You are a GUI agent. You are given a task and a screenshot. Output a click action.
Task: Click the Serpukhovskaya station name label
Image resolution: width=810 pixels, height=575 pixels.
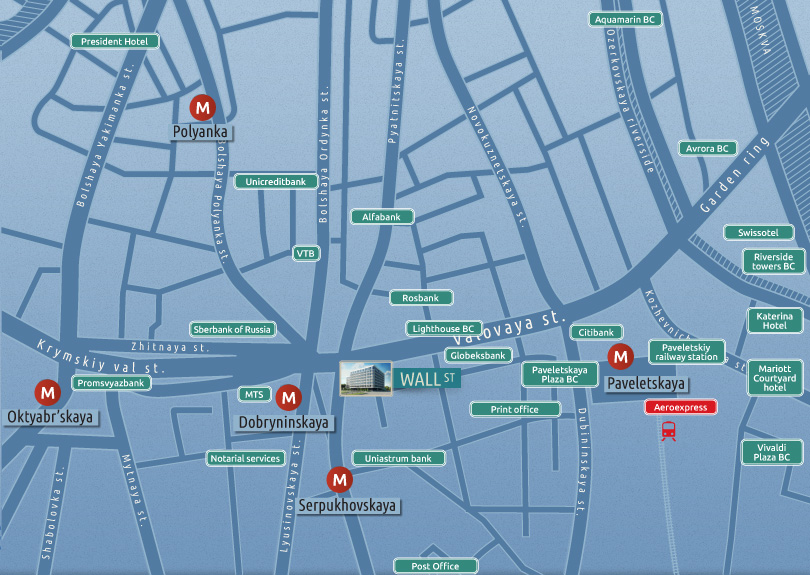coord(347,505)
